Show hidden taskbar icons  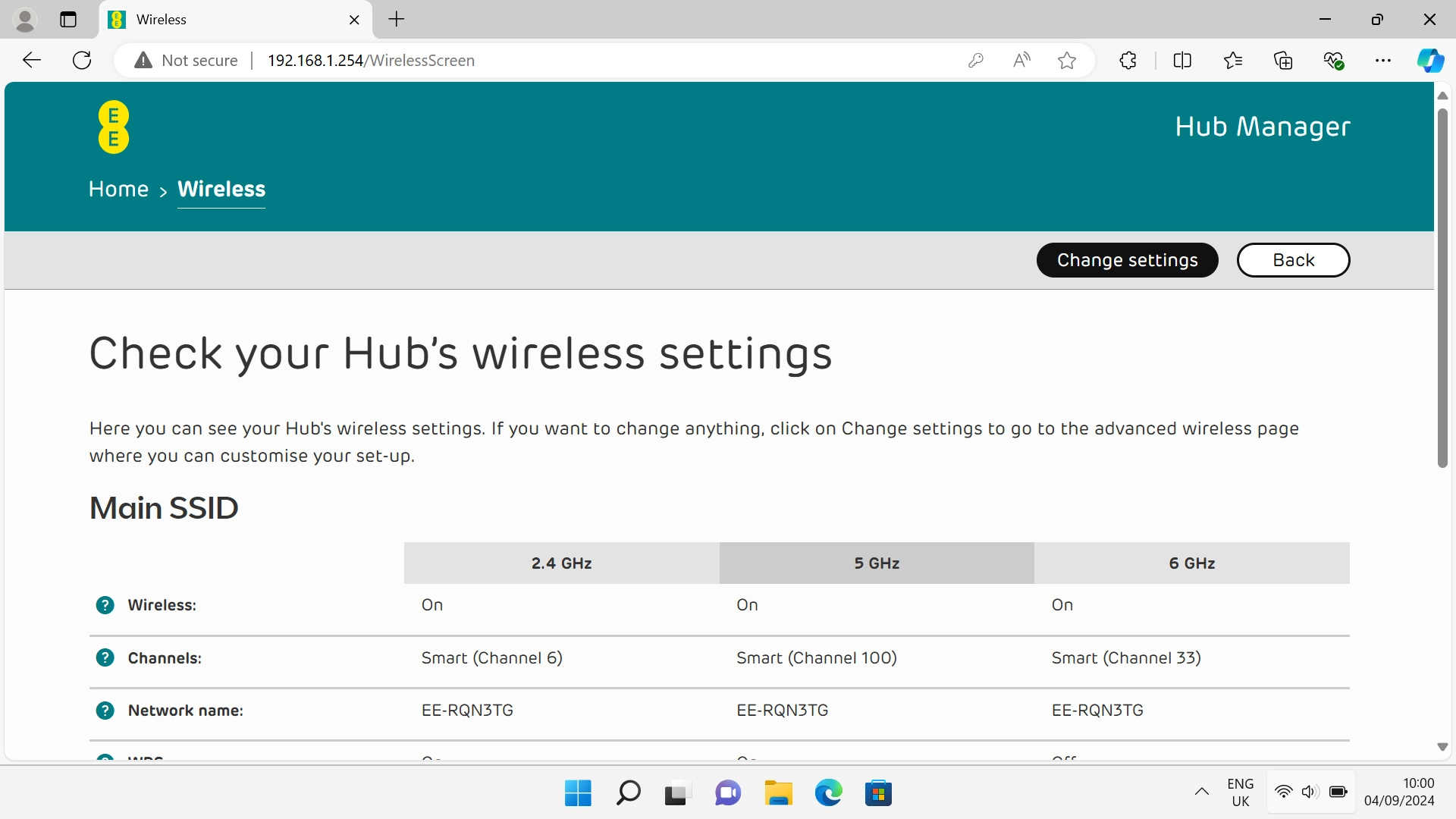click(x=1202, y=792)
